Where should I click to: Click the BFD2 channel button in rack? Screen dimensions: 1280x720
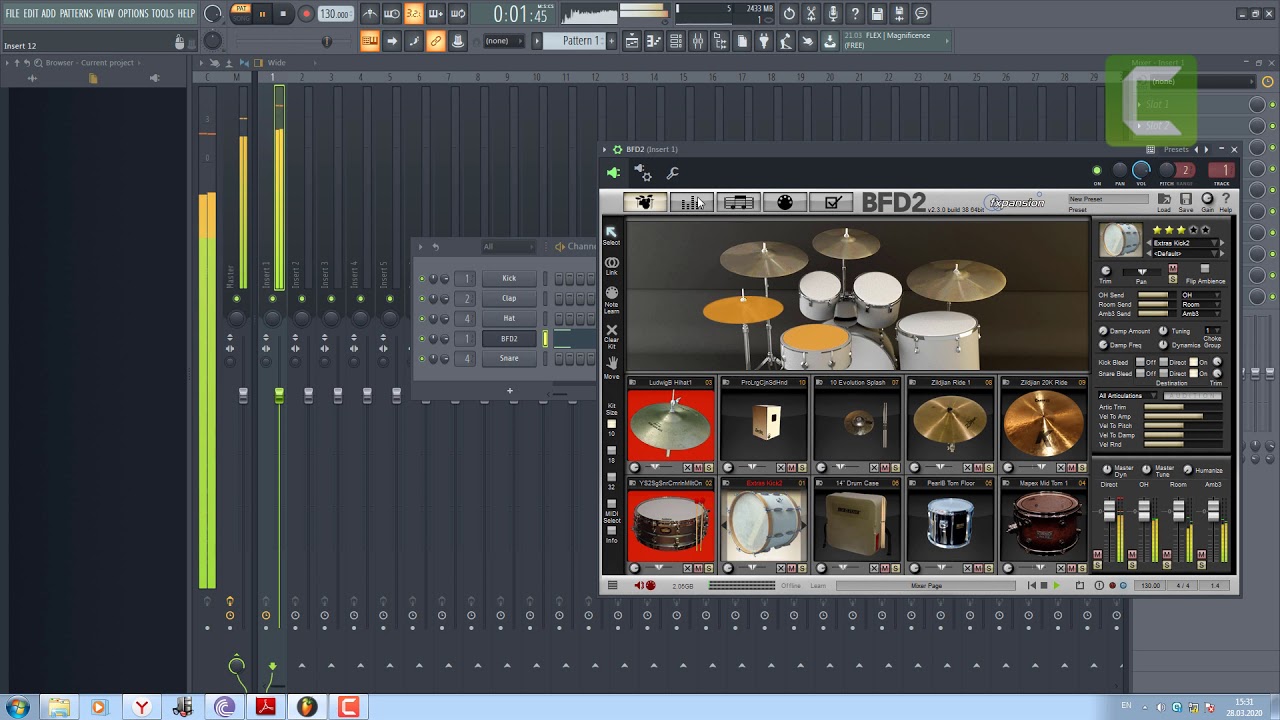click(509, 338)
